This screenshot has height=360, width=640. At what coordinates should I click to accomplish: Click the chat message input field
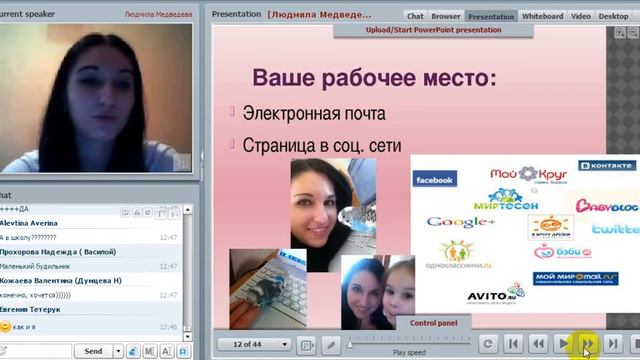click(36, 351)
